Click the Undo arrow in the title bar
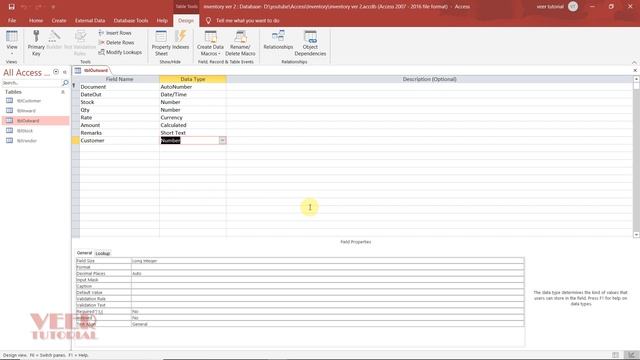The image size is (640, 360). tap(24, 7)
